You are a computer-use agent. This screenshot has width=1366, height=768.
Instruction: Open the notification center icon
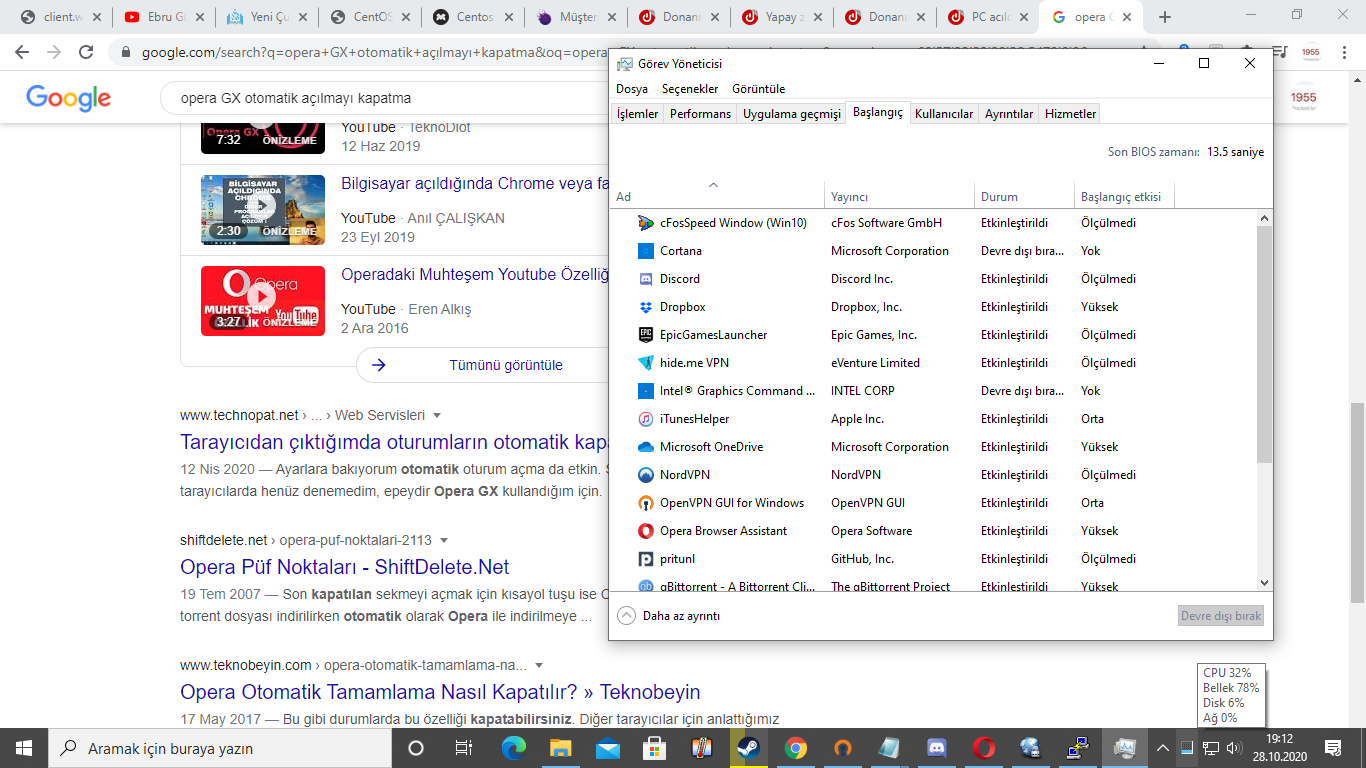pos(1332,748)
